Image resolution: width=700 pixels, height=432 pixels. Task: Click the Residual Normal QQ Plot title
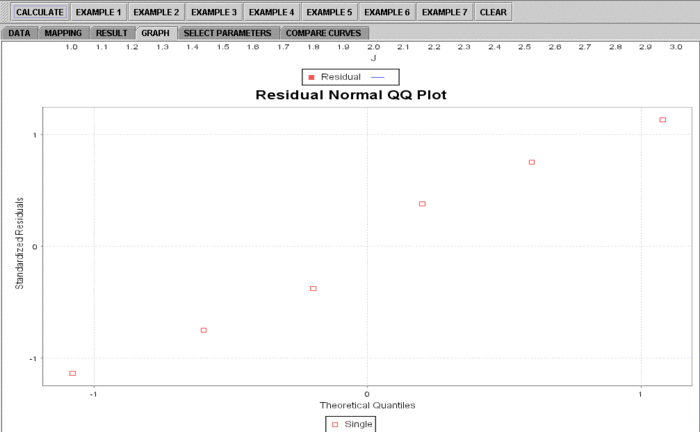(350, 96)
